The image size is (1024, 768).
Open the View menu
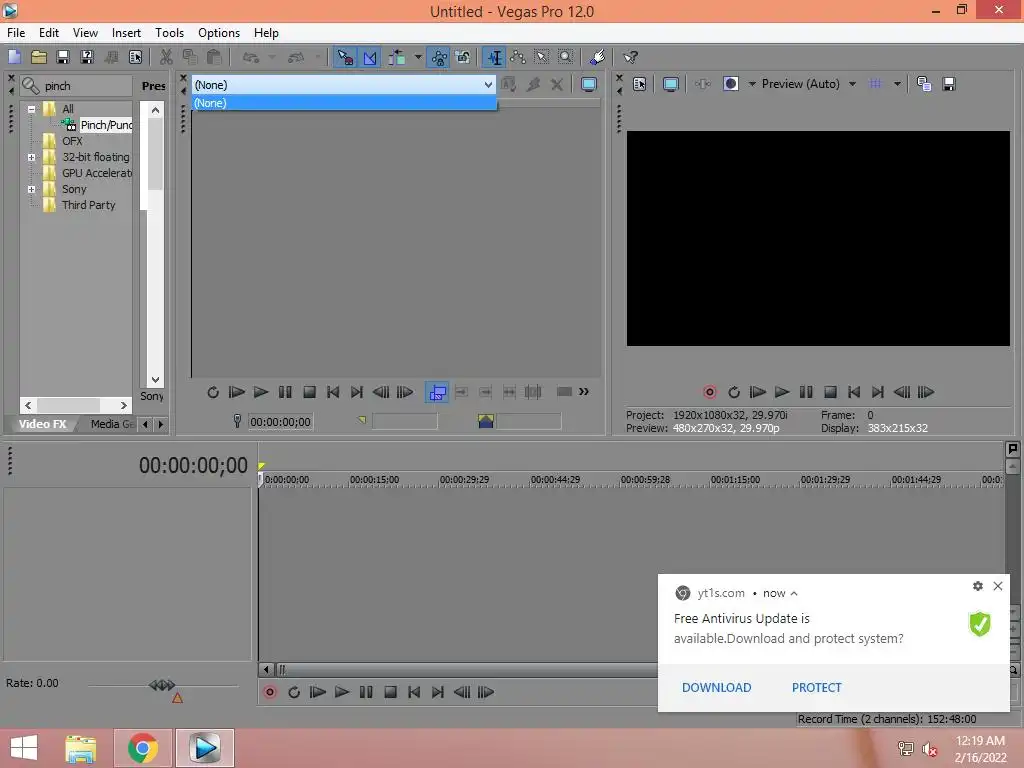85,33
